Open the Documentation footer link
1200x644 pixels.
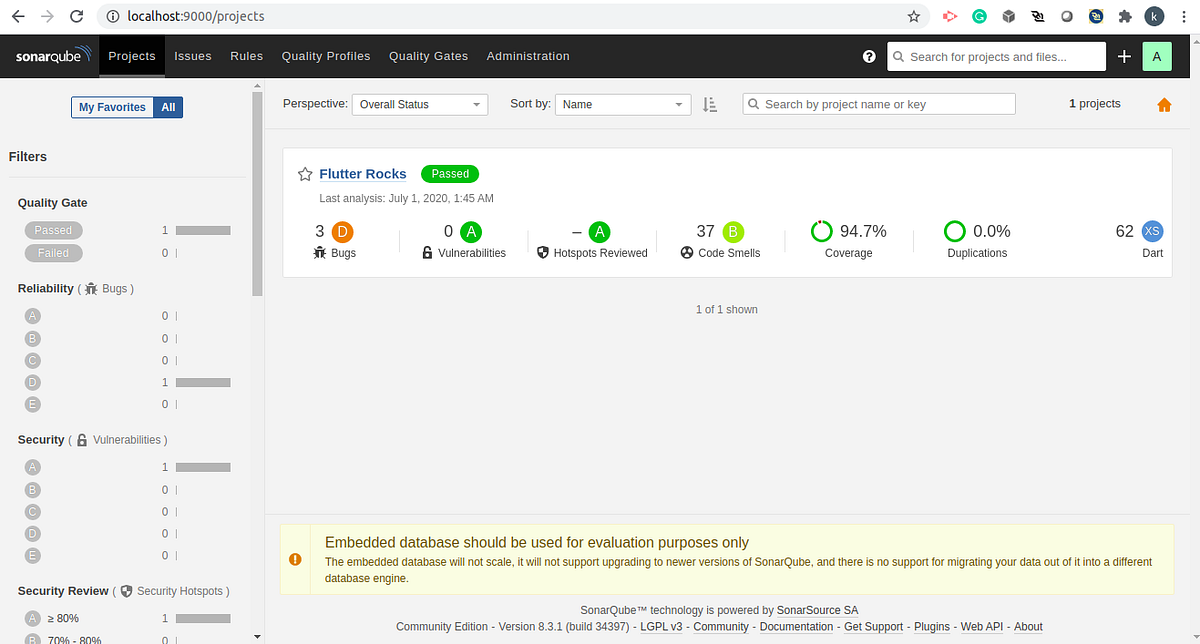click(796, 626)
